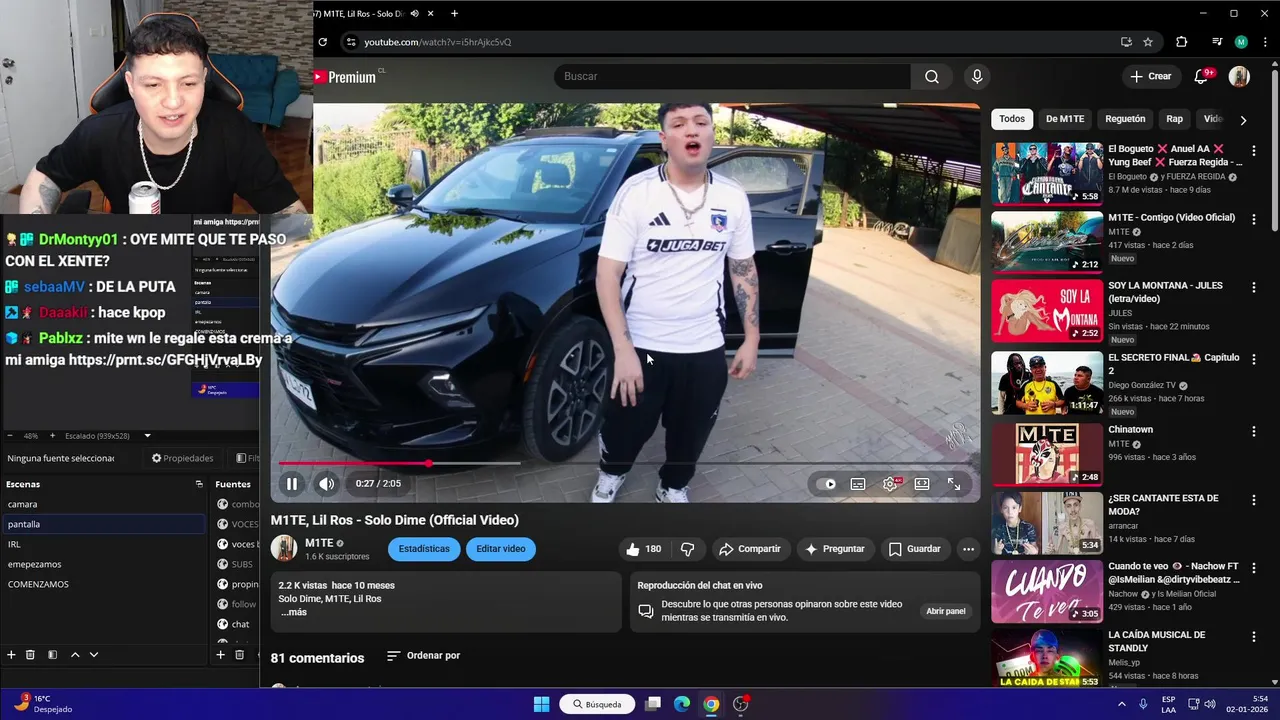Open Google Chrome from the taskbar
1280x720 pixels.
pyautogui.click(x=711, y=704)
